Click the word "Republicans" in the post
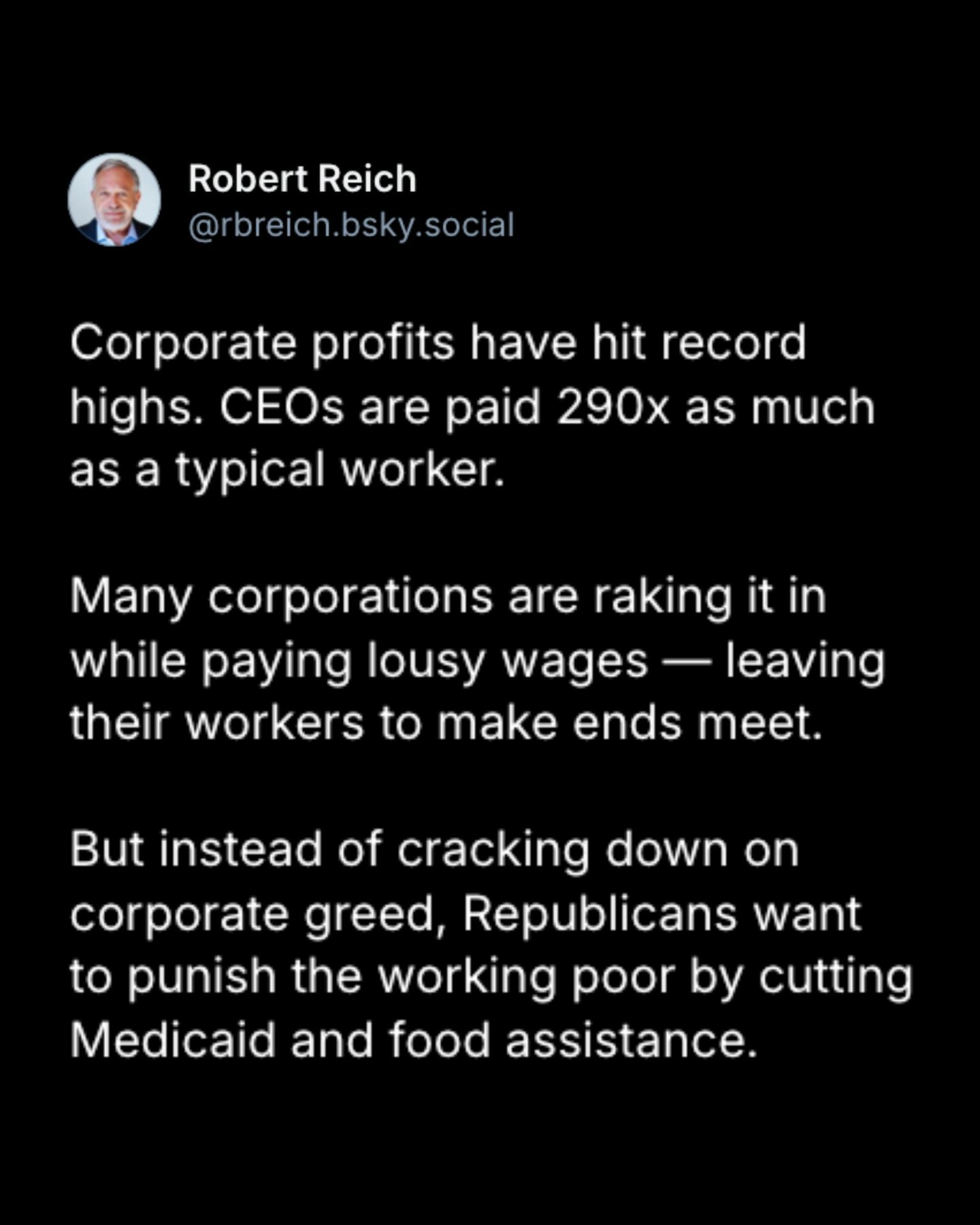Screen dimensions: 980x1225 [x=600, y=914]
